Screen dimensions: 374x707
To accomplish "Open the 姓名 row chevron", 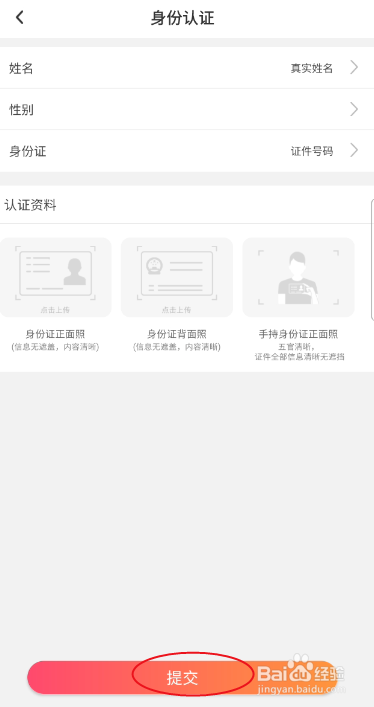I will pyautogui.click(x=354, y=68).
